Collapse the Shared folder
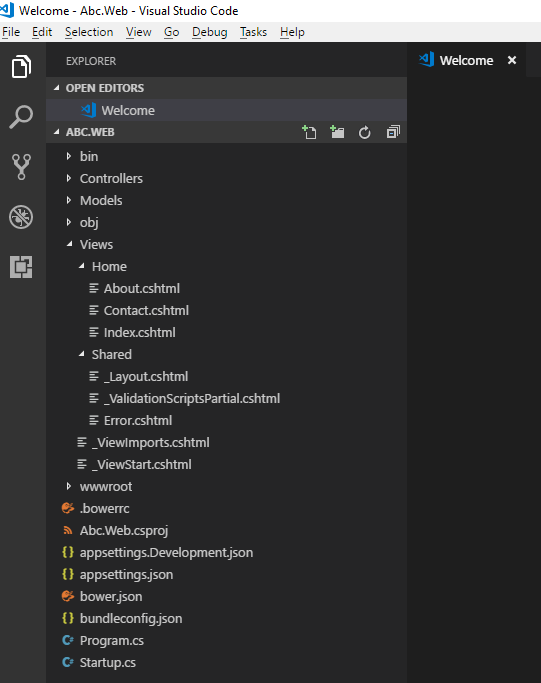Screen dimensions: 541x683 pyautogui.click(x=81, y=354)
